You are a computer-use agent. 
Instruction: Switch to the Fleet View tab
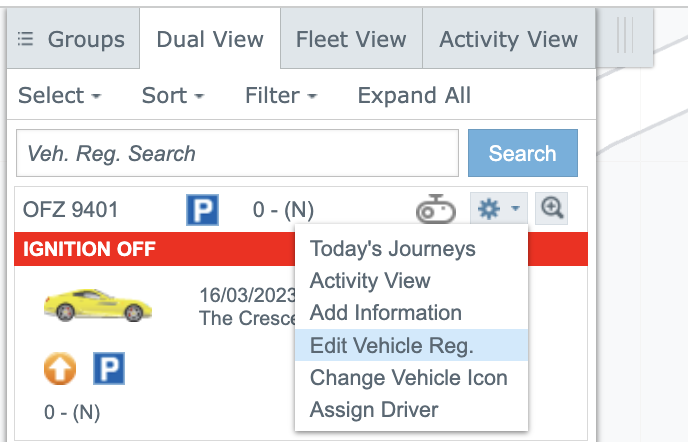click(x=351, y=40)
